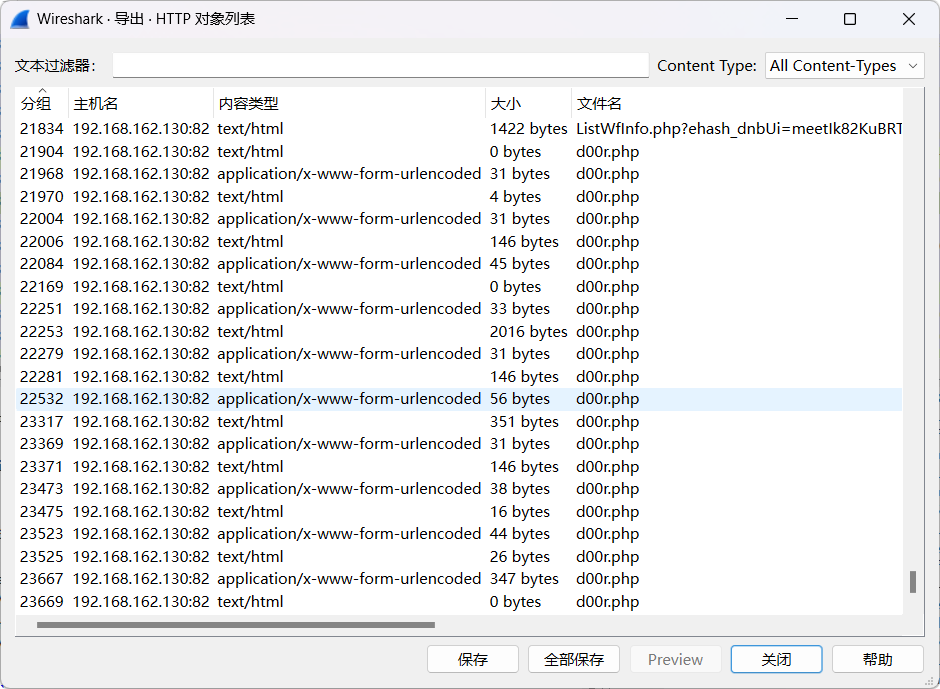Select packet 22004 row
Screen dimensions: 940x689
459,219
